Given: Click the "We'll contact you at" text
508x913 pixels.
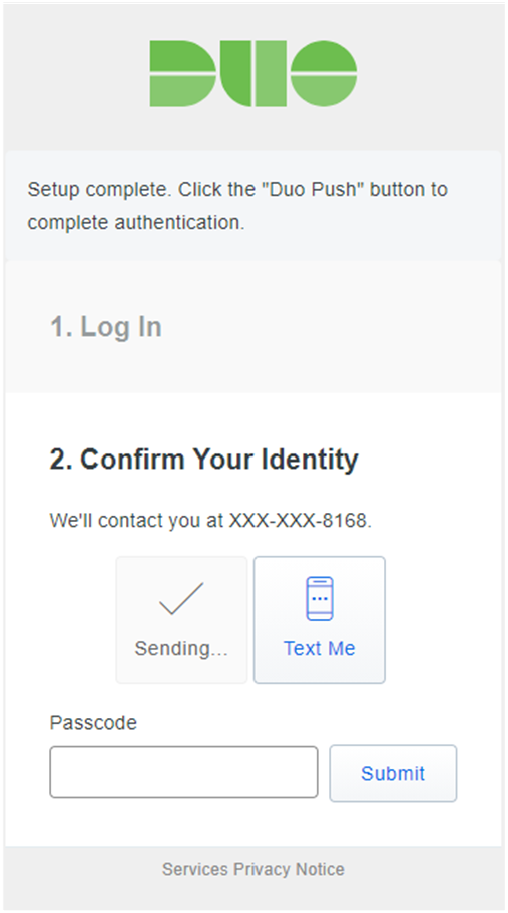Looking at the screenshot, I should [x=137, y=520].
